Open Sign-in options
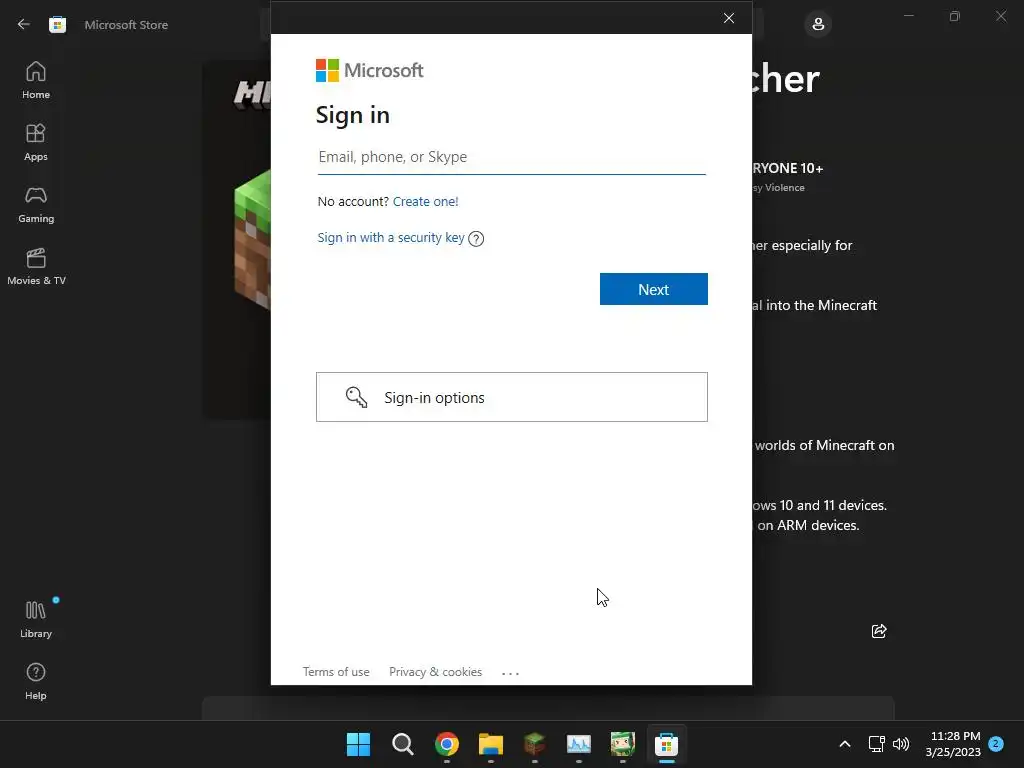This screenshot has width=1024, height=768. click(511, 397)
